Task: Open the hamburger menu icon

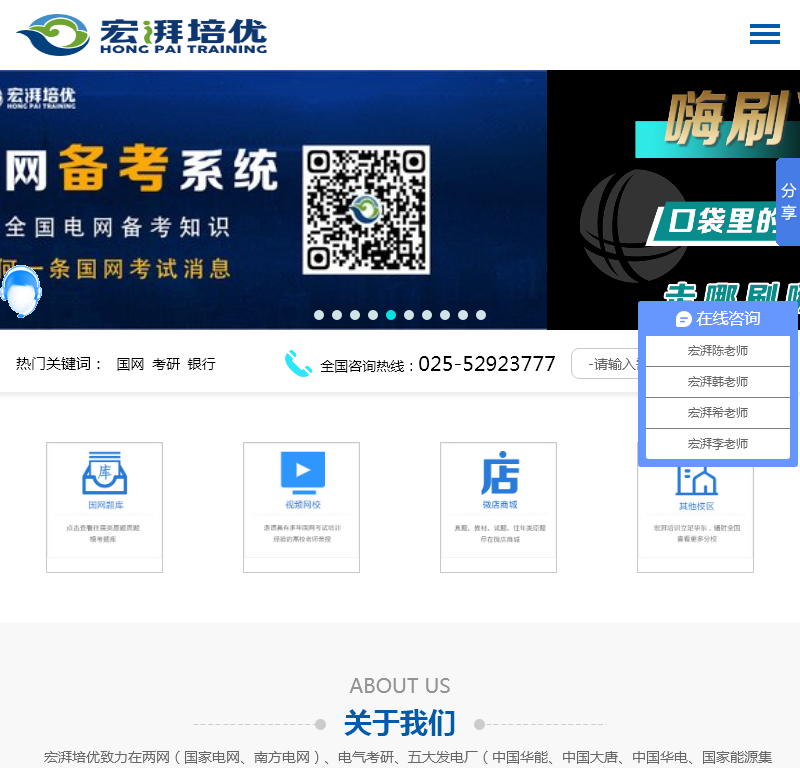Action: pos(764,34)
